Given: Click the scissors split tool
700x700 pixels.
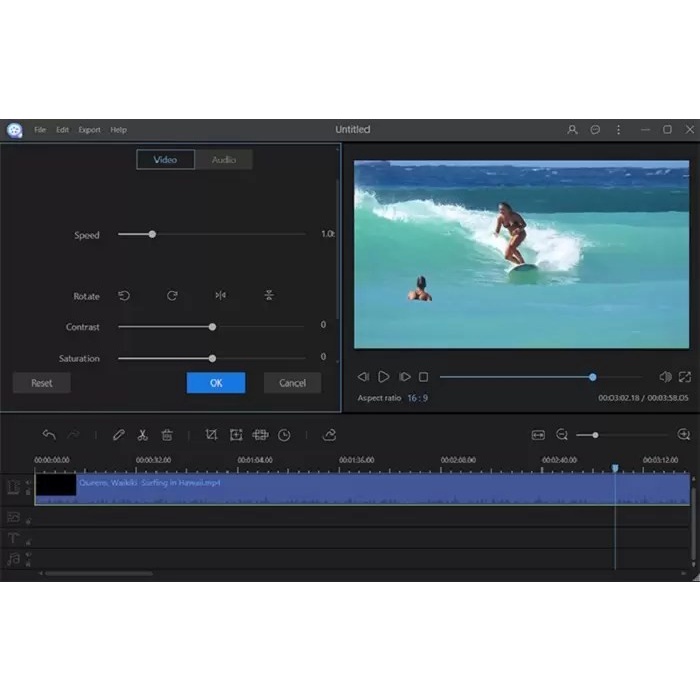Looking at the screenshot, I should 143,435.
